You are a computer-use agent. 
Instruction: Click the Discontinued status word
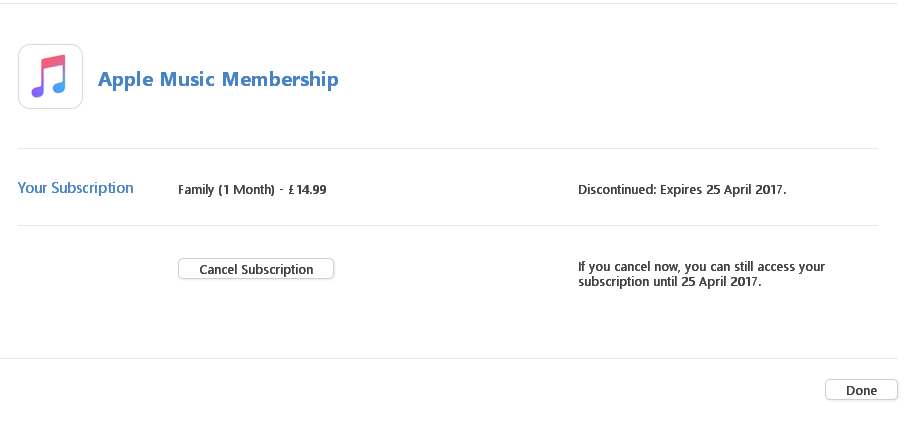[x=617, y=190]
